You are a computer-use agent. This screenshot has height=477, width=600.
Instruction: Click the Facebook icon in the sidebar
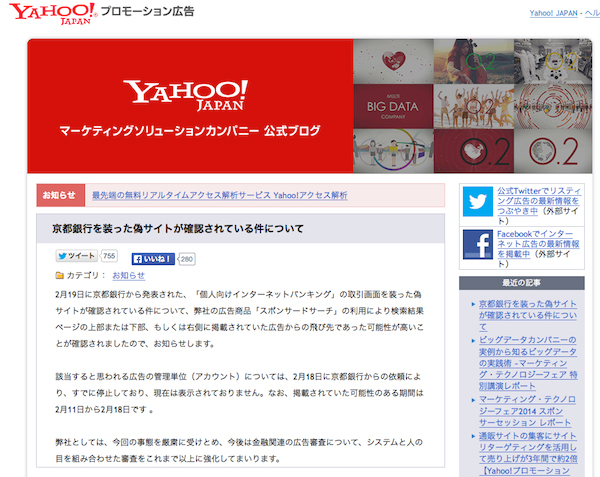[x=478, y=247]
